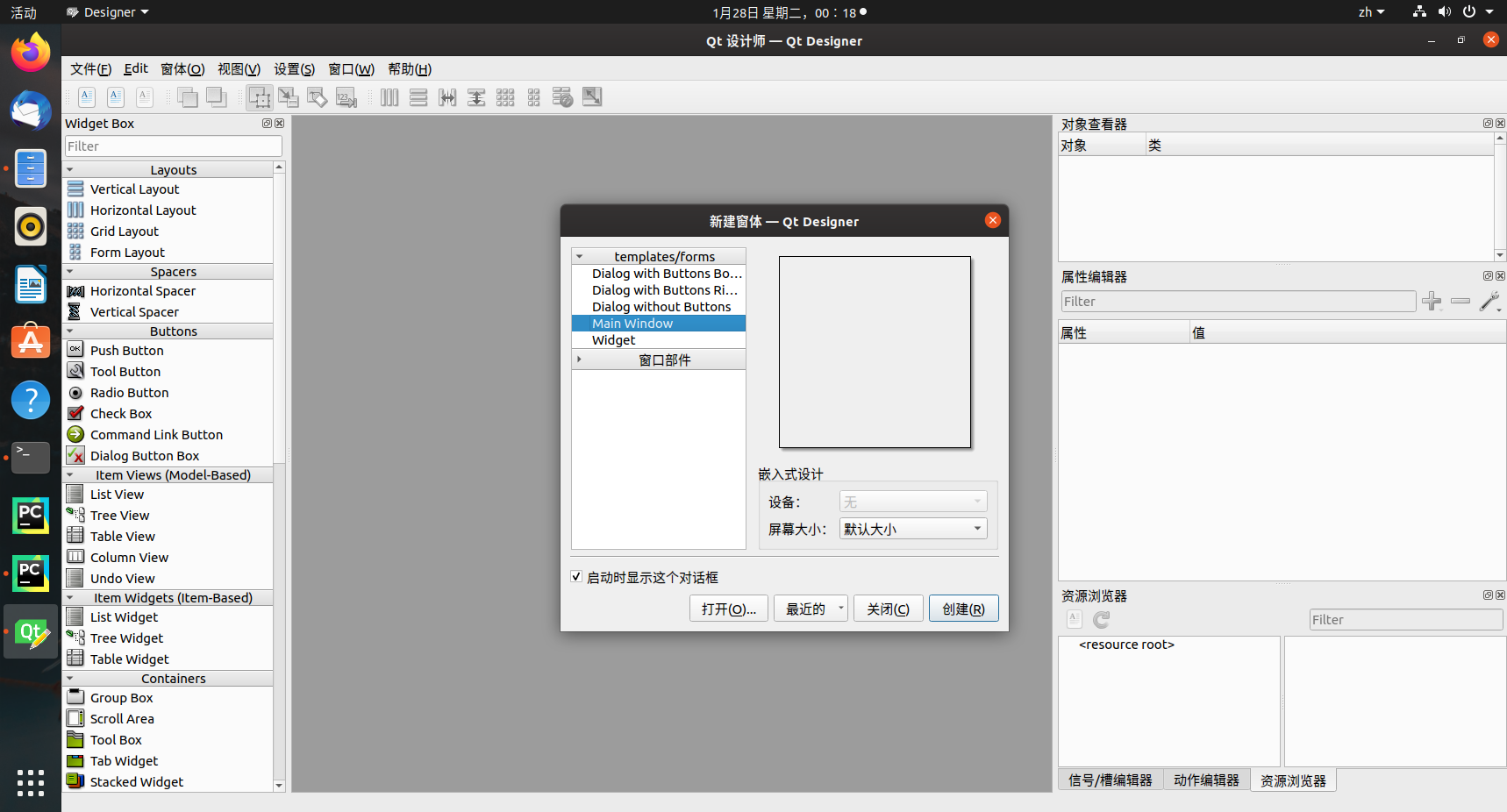Open the 窗体(O) menu
Viewport: 1507px width, 812px height.
[182, 69]
